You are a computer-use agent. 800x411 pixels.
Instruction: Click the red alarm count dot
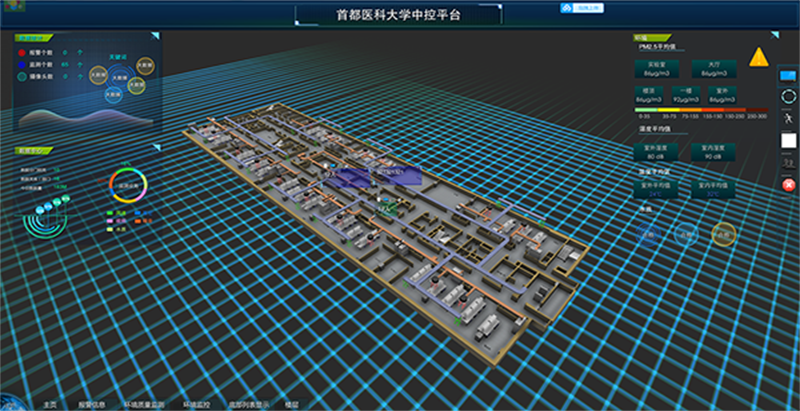pyautogui.click(x=22, y=53)
